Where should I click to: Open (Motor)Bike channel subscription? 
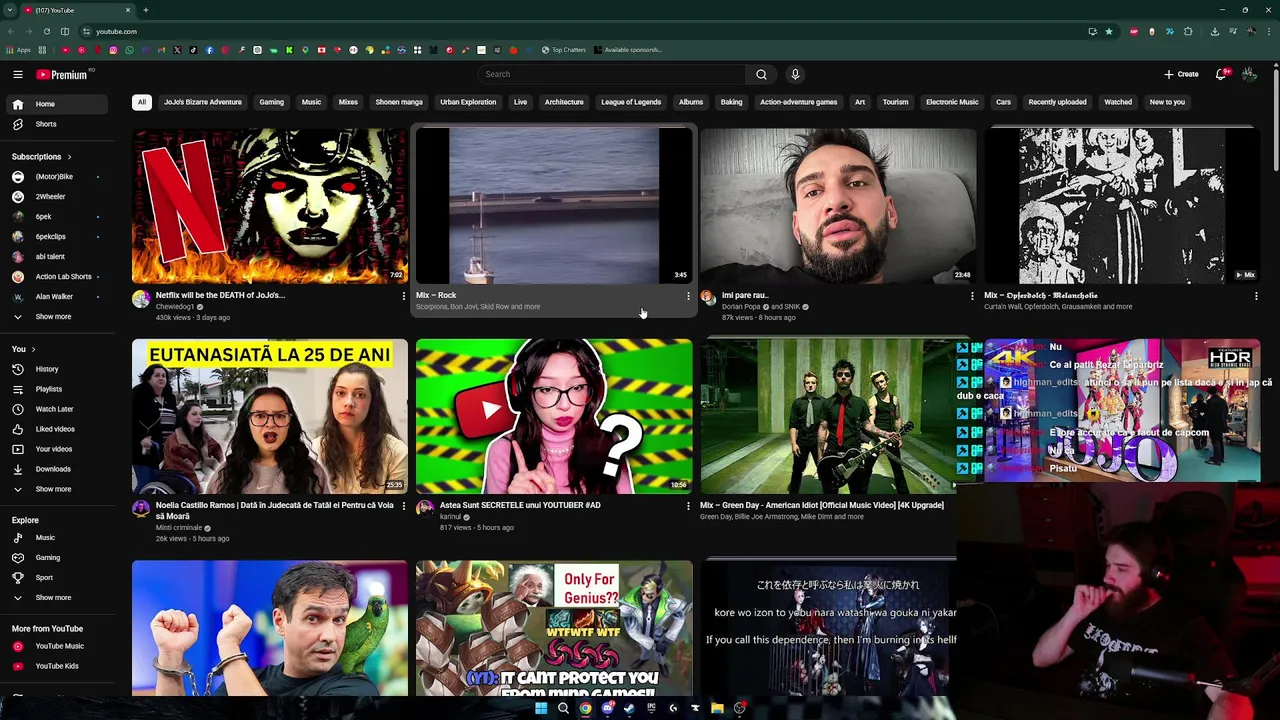[56, 176]
